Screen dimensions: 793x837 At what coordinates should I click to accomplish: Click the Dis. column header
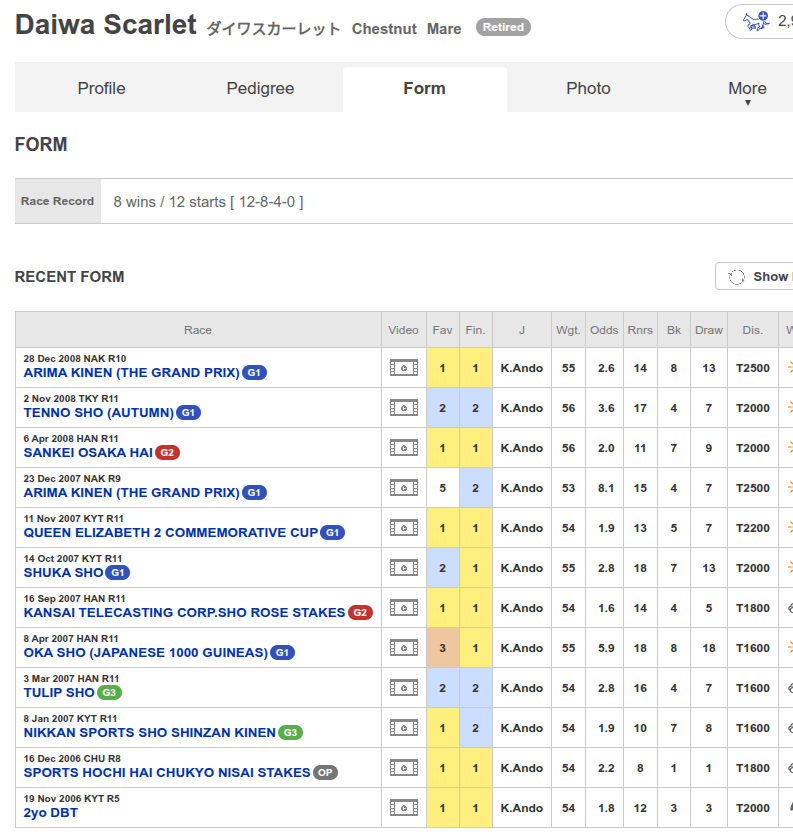[x=752, y=330]
